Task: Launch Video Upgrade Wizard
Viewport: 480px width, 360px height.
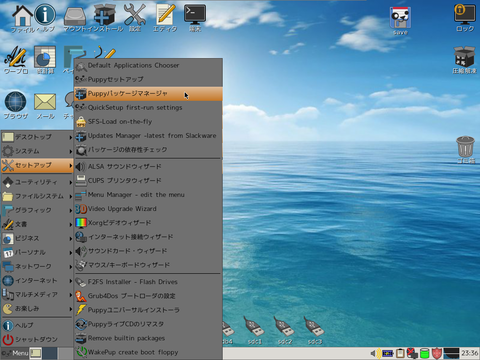Action: [x=148, y=209]
